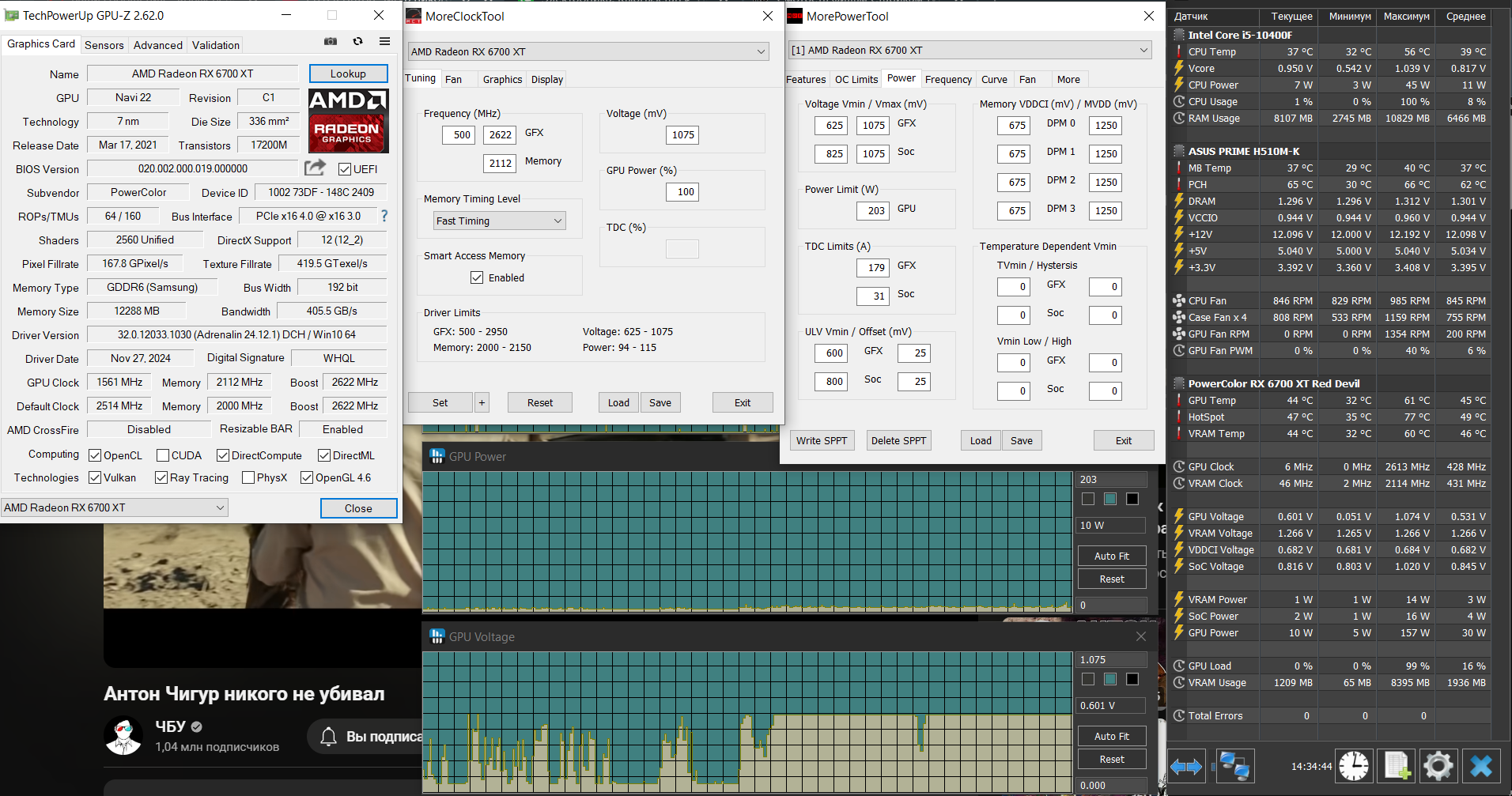Viewport: 1512px width, 796px height.
Task: Click the blue X icon in HWiNFO
Action: tap(1481, 766)
